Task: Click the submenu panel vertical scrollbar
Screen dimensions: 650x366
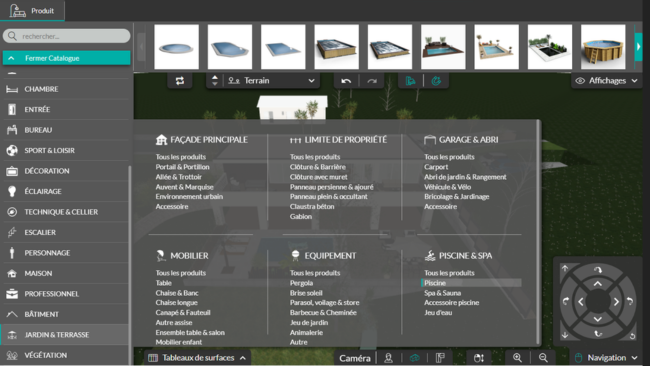Action: (538, 232)
